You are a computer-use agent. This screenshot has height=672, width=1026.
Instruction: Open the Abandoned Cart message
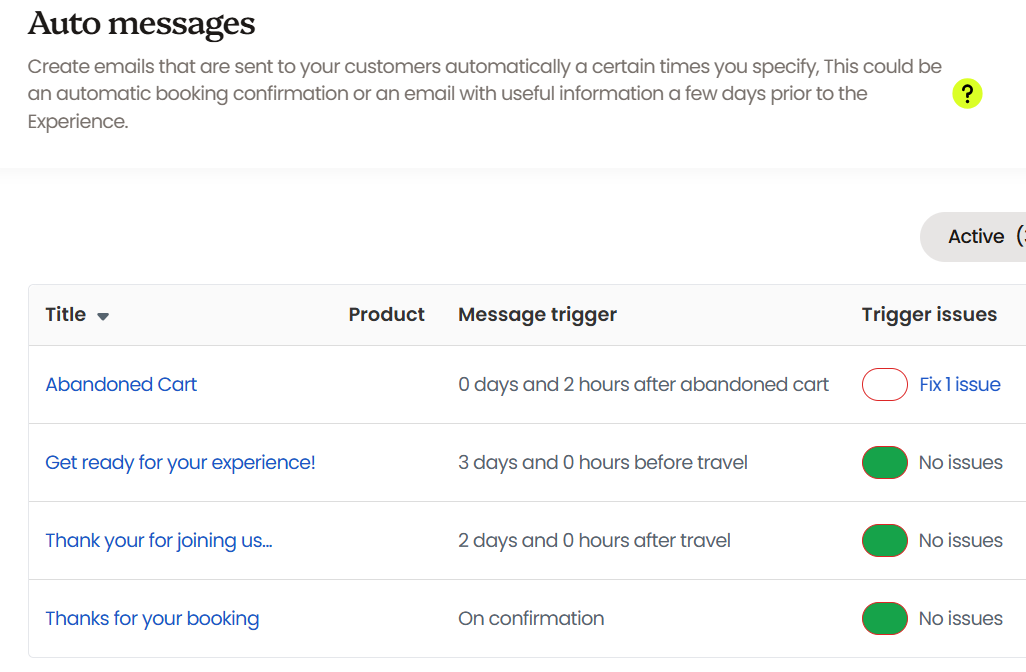click(121, 385)
